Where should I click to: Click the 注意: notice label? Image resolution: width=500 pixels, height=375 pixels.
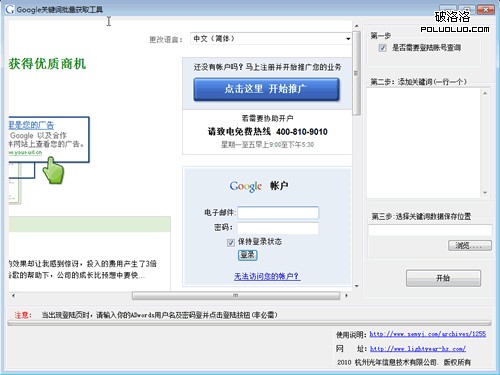[x=23, y=315]
